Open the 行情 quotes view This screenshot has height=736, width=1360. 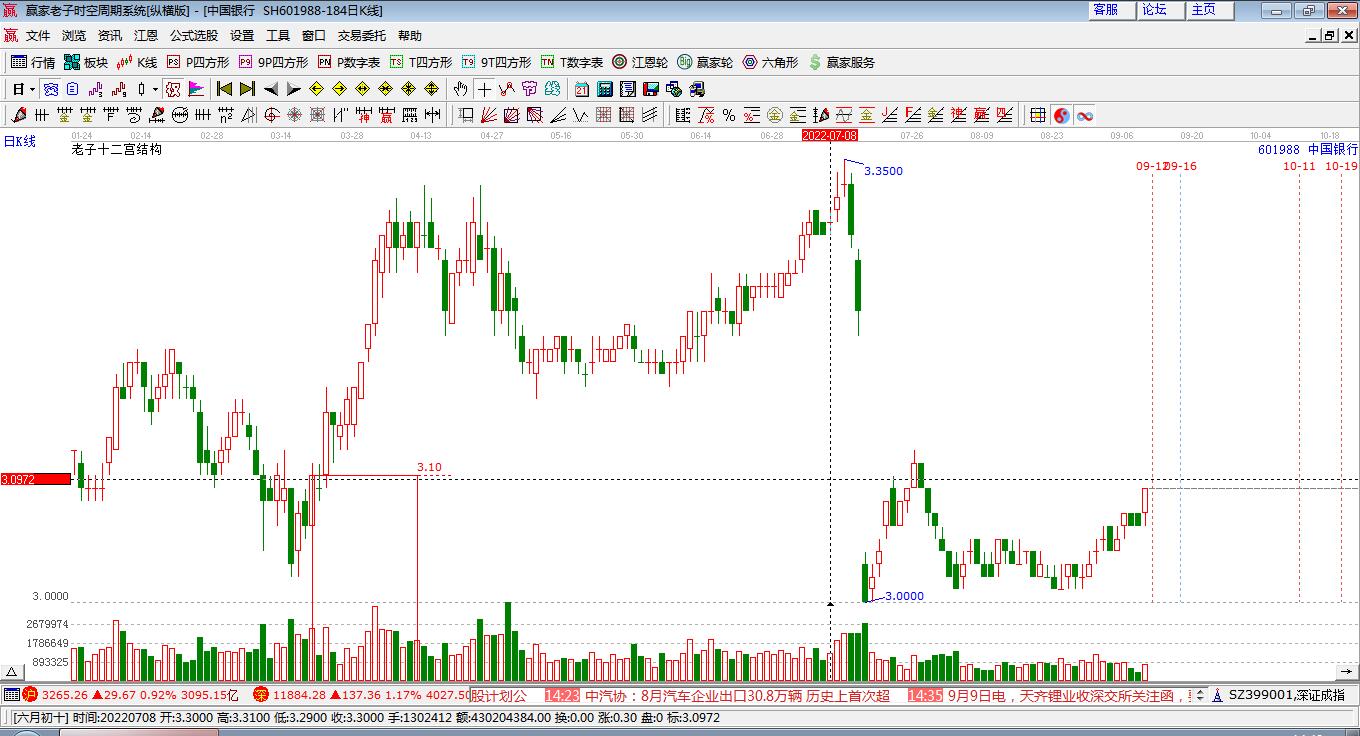[x=33, y=62]
